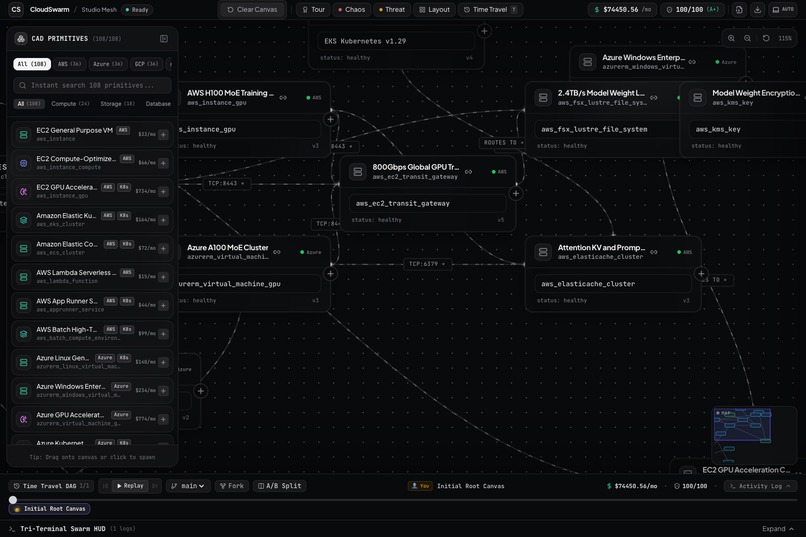806x537 pixels.
Task: Select the All (108) provider tab
Action: [x=32, y=64]
